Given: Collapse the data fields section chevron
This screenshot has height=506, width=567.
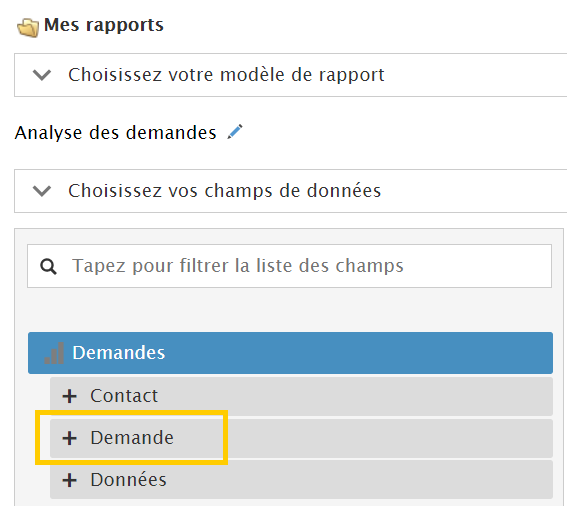Looking at the screenshot, I should pos(42,191).
